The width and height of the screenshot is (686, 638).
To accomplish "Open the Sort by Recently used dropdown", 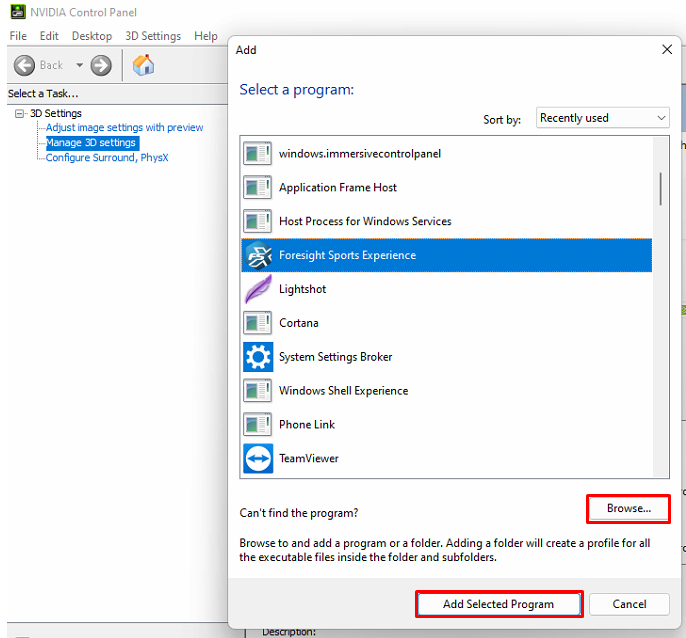I will click(602, 118).
